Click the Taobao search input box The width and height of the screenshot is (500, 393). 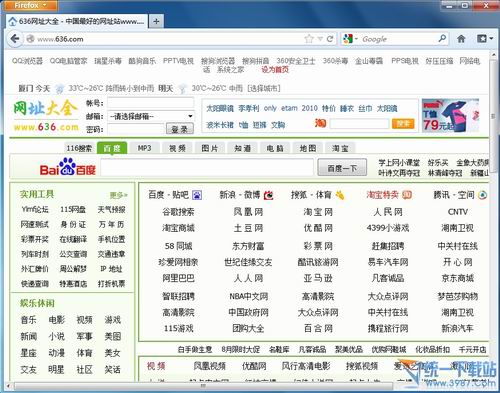pyautogui.click(x=359, y=124)
